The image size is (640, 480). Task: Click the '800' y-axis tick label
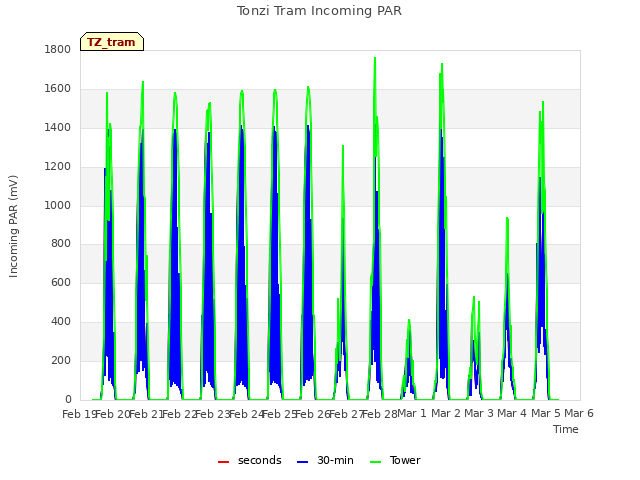[61, 244]
